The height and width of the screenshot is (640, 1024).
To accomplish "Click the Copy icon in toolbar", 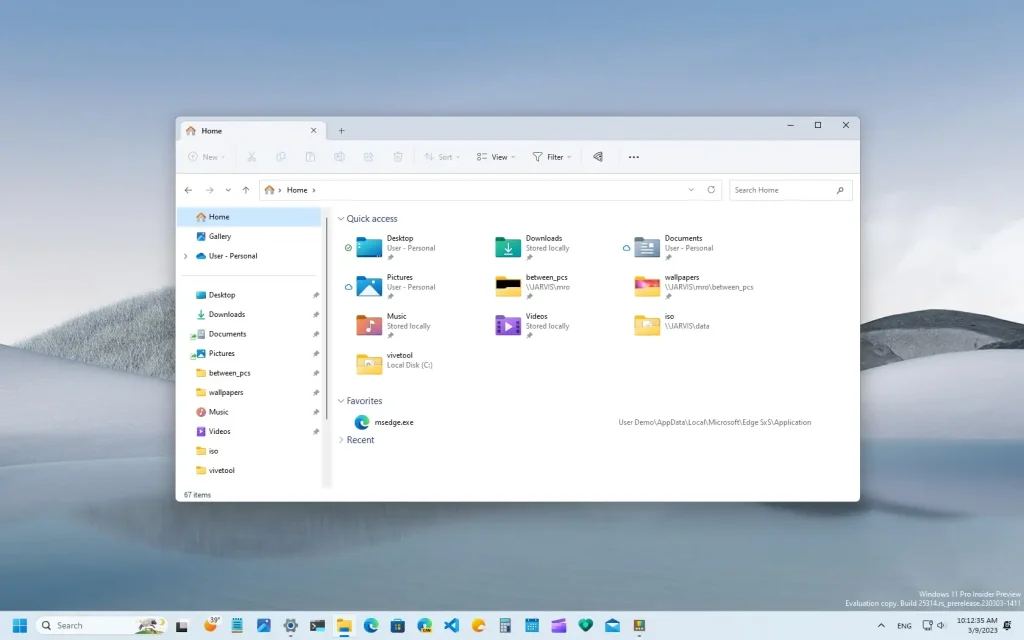I will tap(281, 157).
